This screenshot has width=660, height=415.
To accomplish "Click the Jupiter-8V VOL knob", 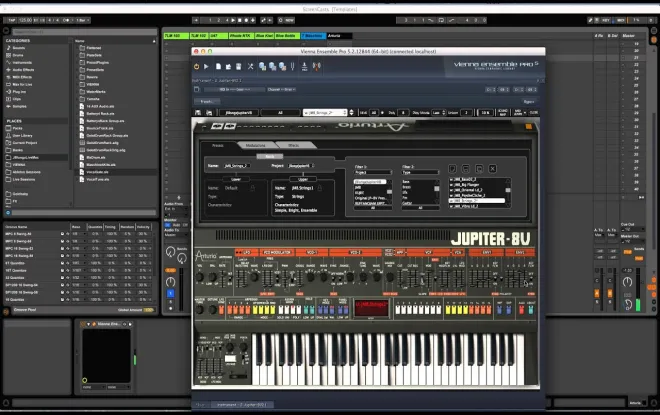I will 200,277.
